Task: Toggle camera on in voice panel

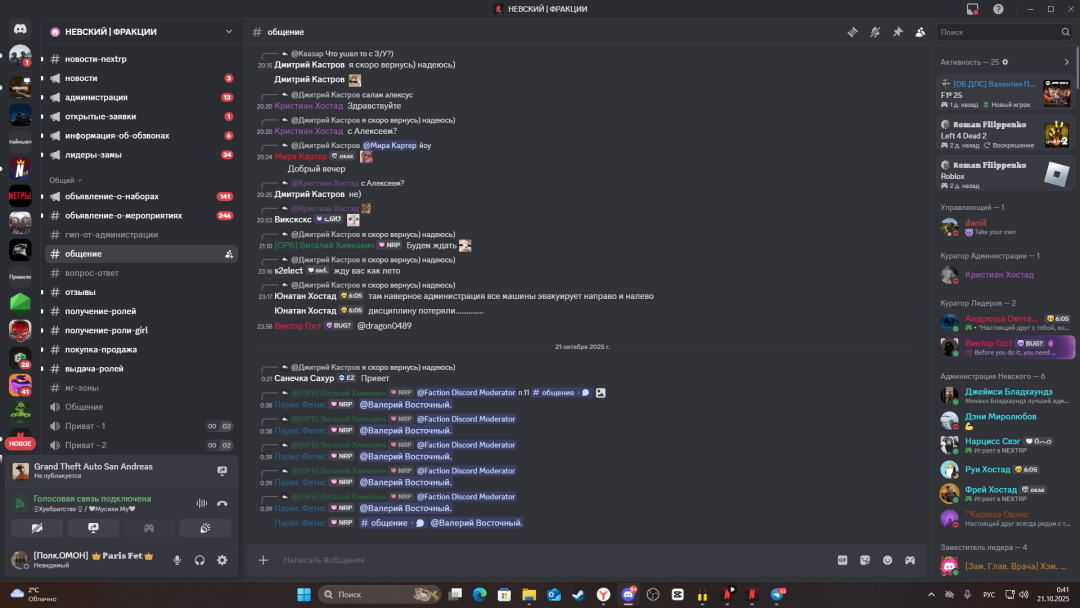Action: click(37, 528)
